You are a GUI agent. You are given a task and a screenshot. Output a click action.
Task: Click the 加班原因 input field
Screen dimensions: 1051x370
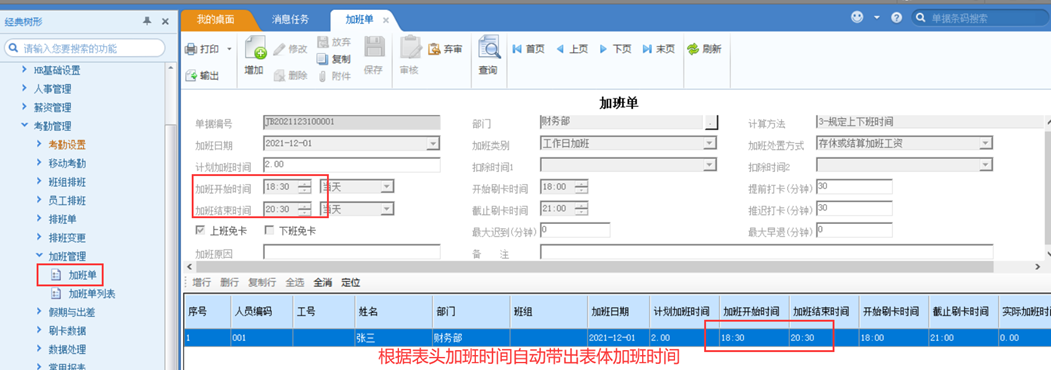click(352, 252)
